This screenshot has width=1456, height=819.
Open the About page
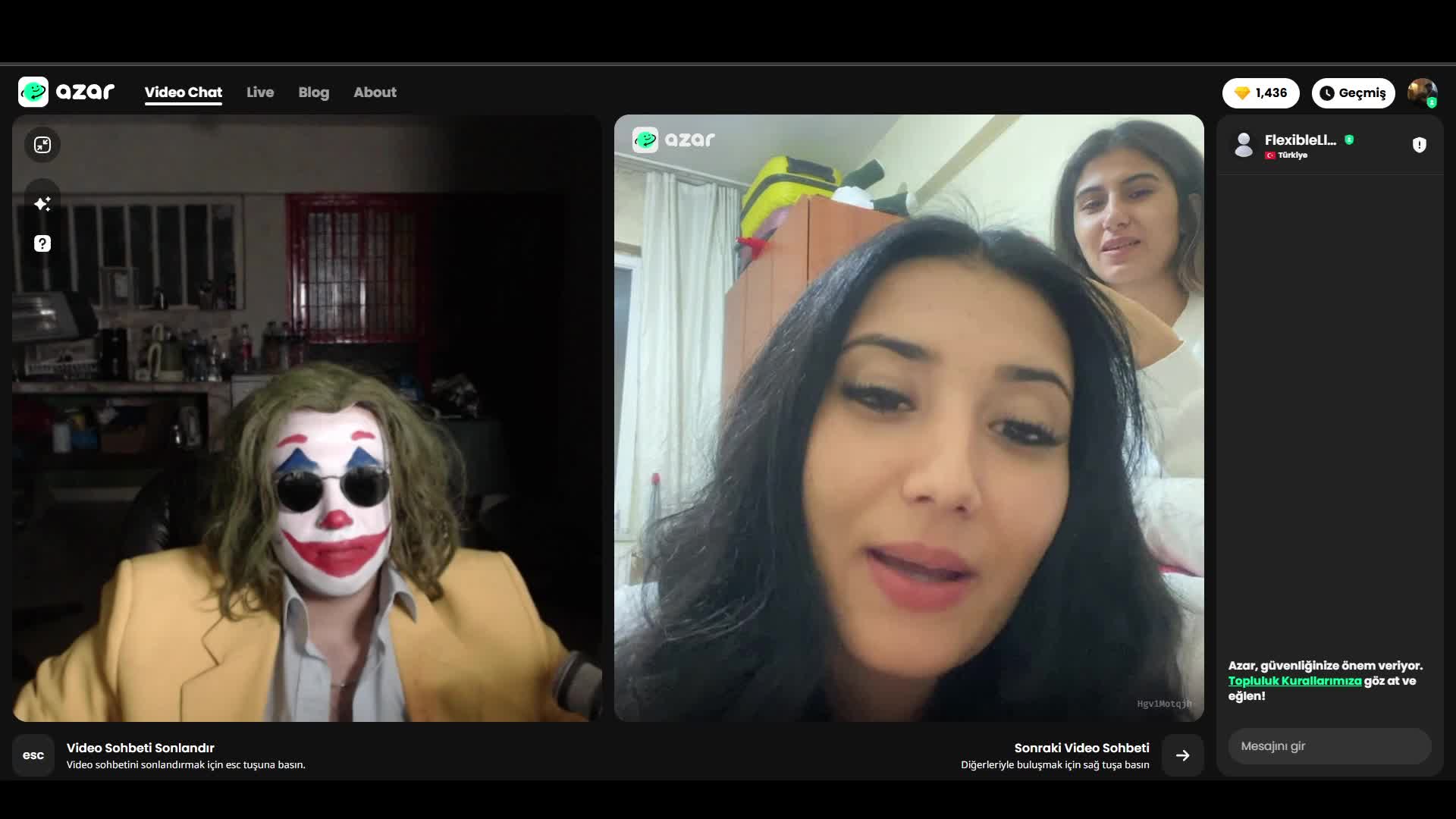(375, 92)
